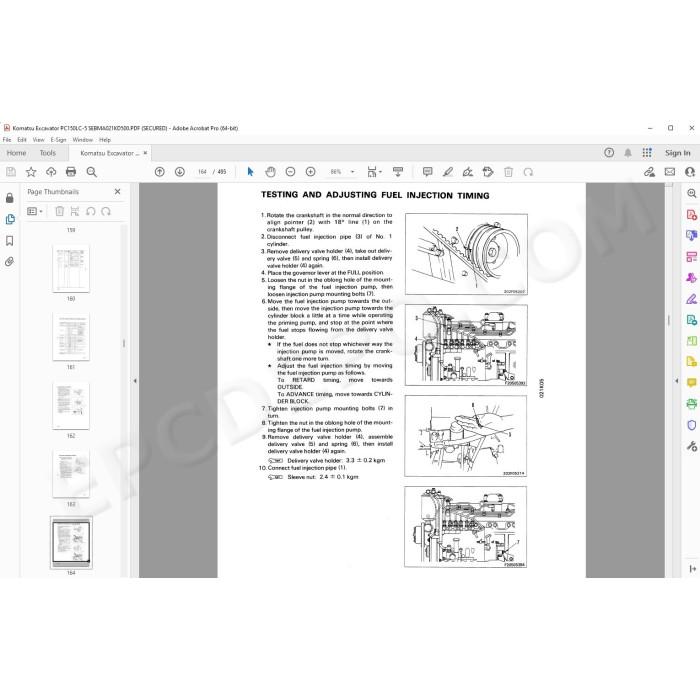This screenshot has width=700, height=700.
Task: Open the Comment tool in right pane
Action: (x=692, y=383)
